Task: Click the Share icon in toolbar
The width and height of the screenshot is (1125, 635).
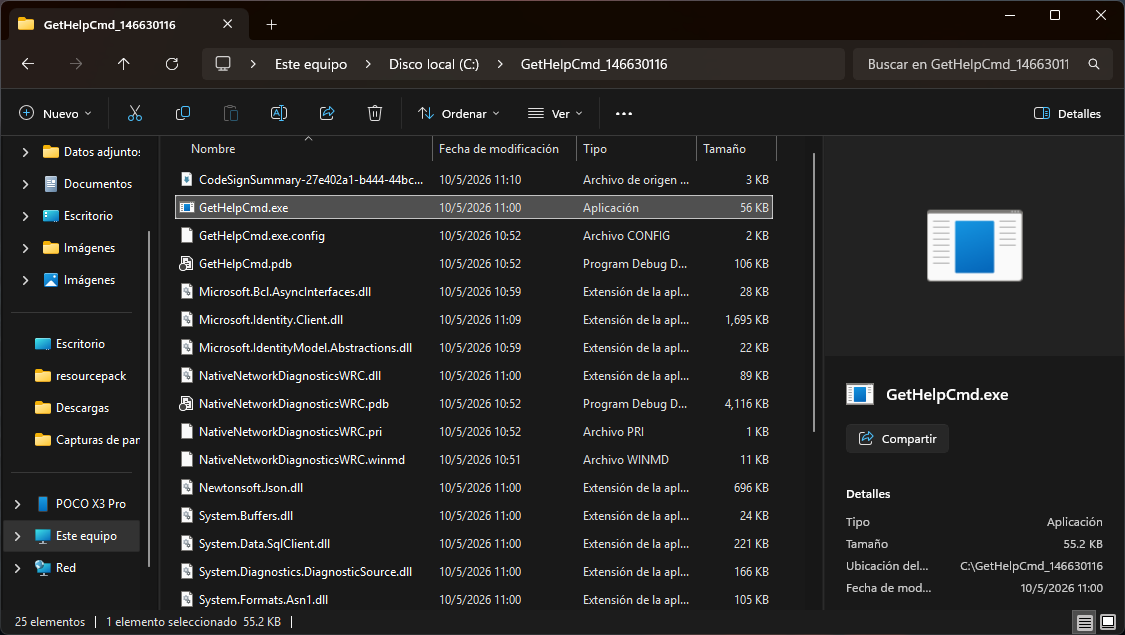Action: tap(327, 113)
